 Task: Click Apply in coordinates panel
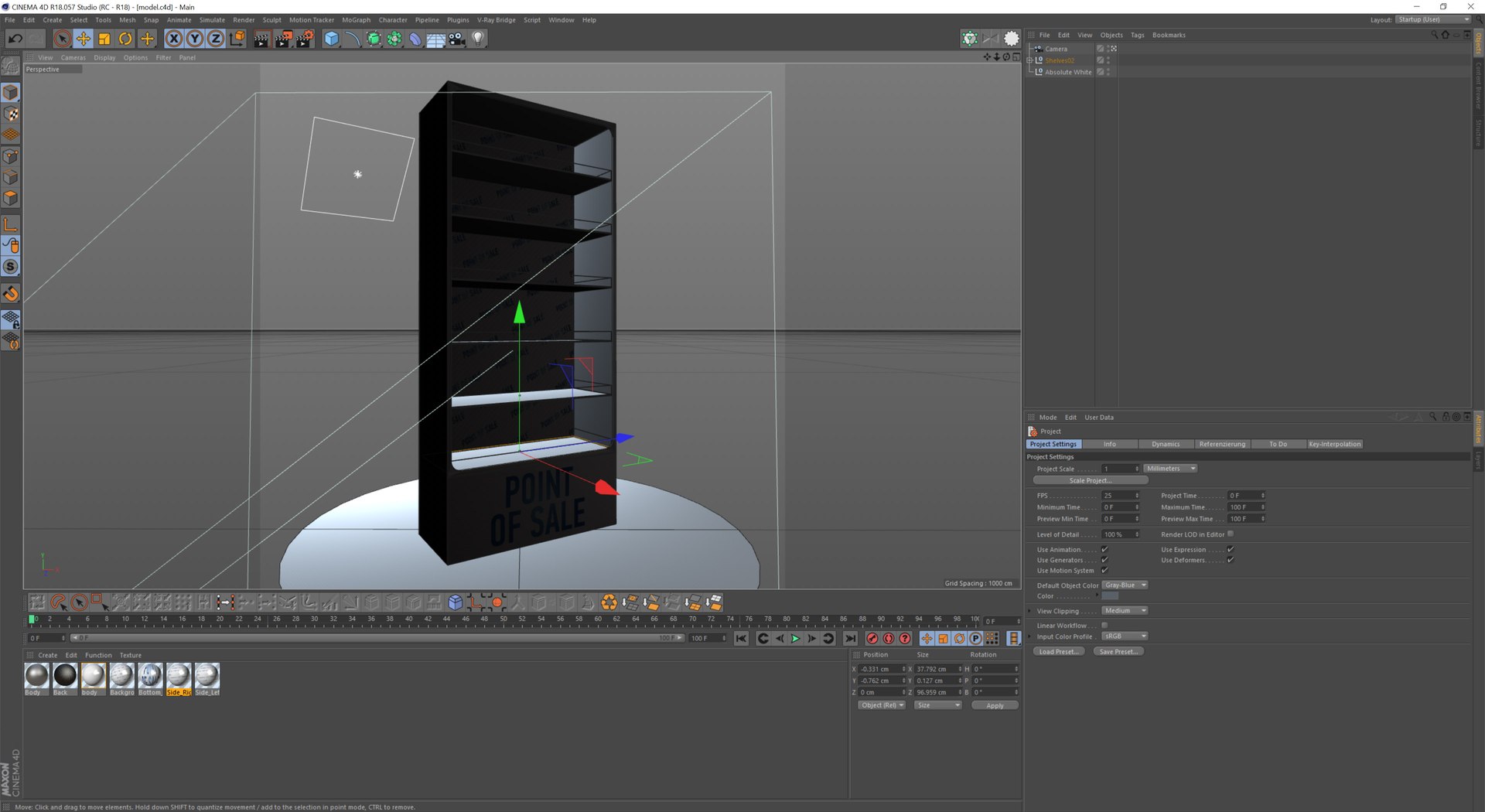[995, 705]
